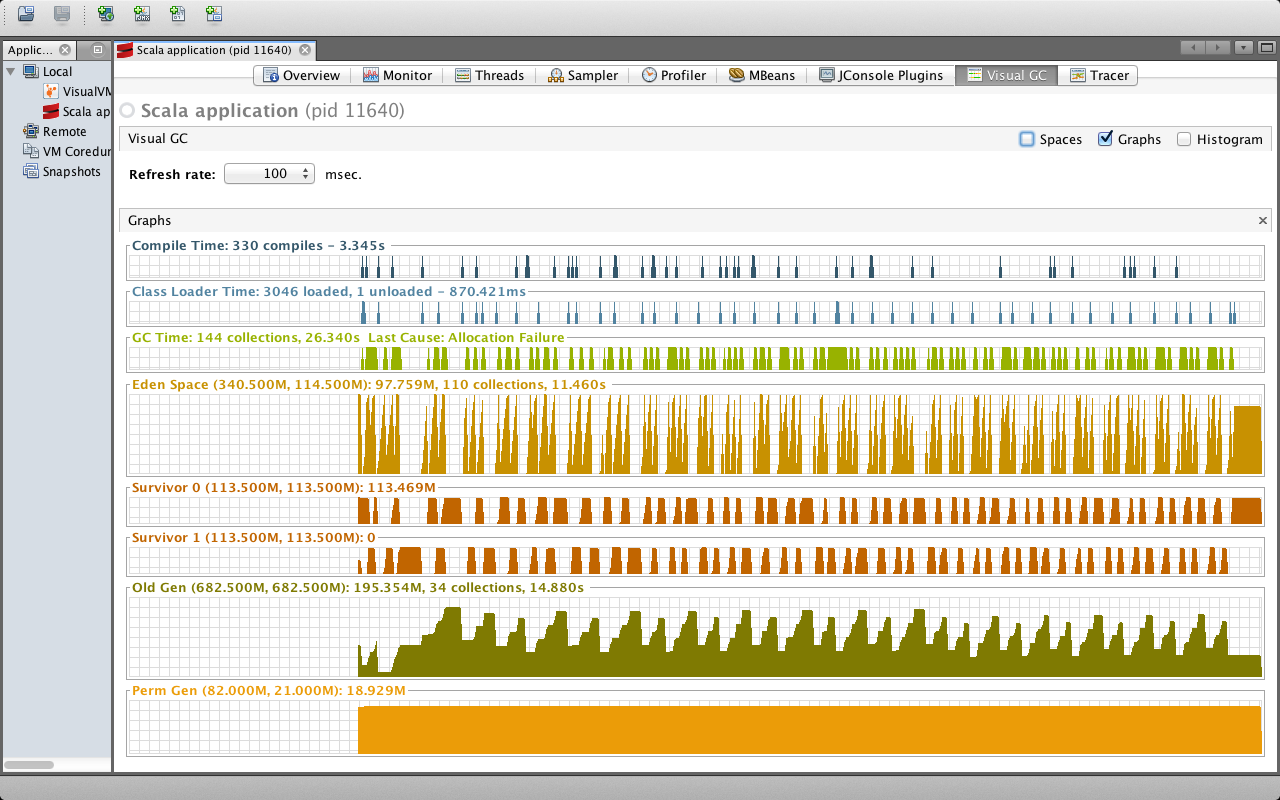Select the Visual GC tab
Viewport: 1280px width, 800px height.
[1007, 75]
